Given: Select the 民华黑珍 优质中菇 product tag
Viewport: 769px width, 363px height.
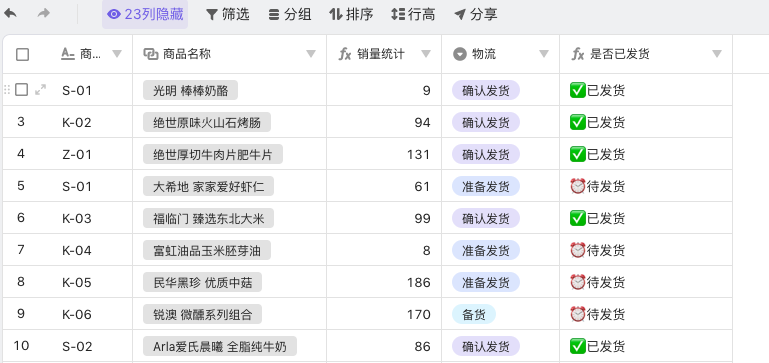Looking at the screenshot, I should pos(203,282).
